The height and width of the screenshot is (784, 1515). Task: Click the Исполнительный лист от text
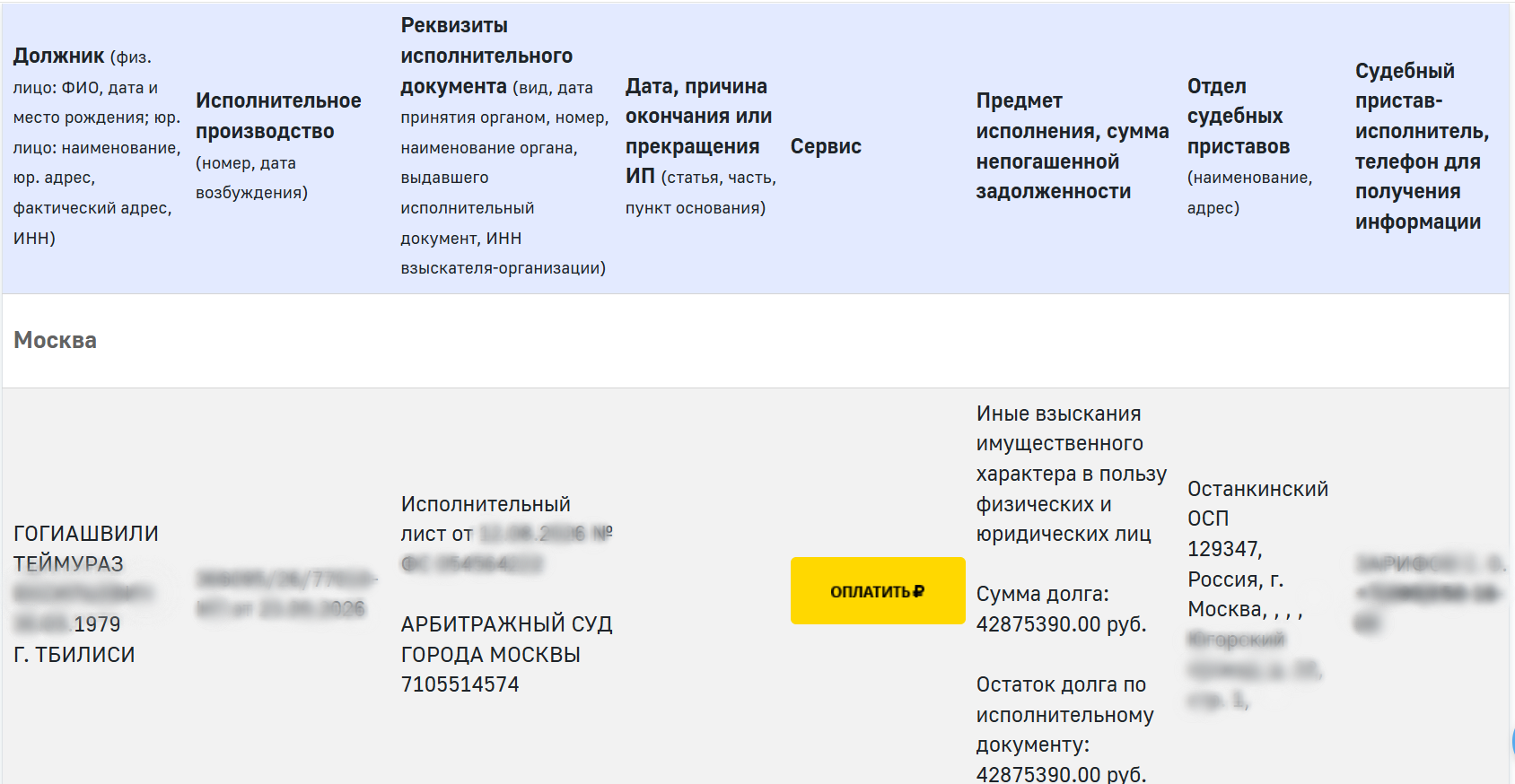tap(486, 518)
